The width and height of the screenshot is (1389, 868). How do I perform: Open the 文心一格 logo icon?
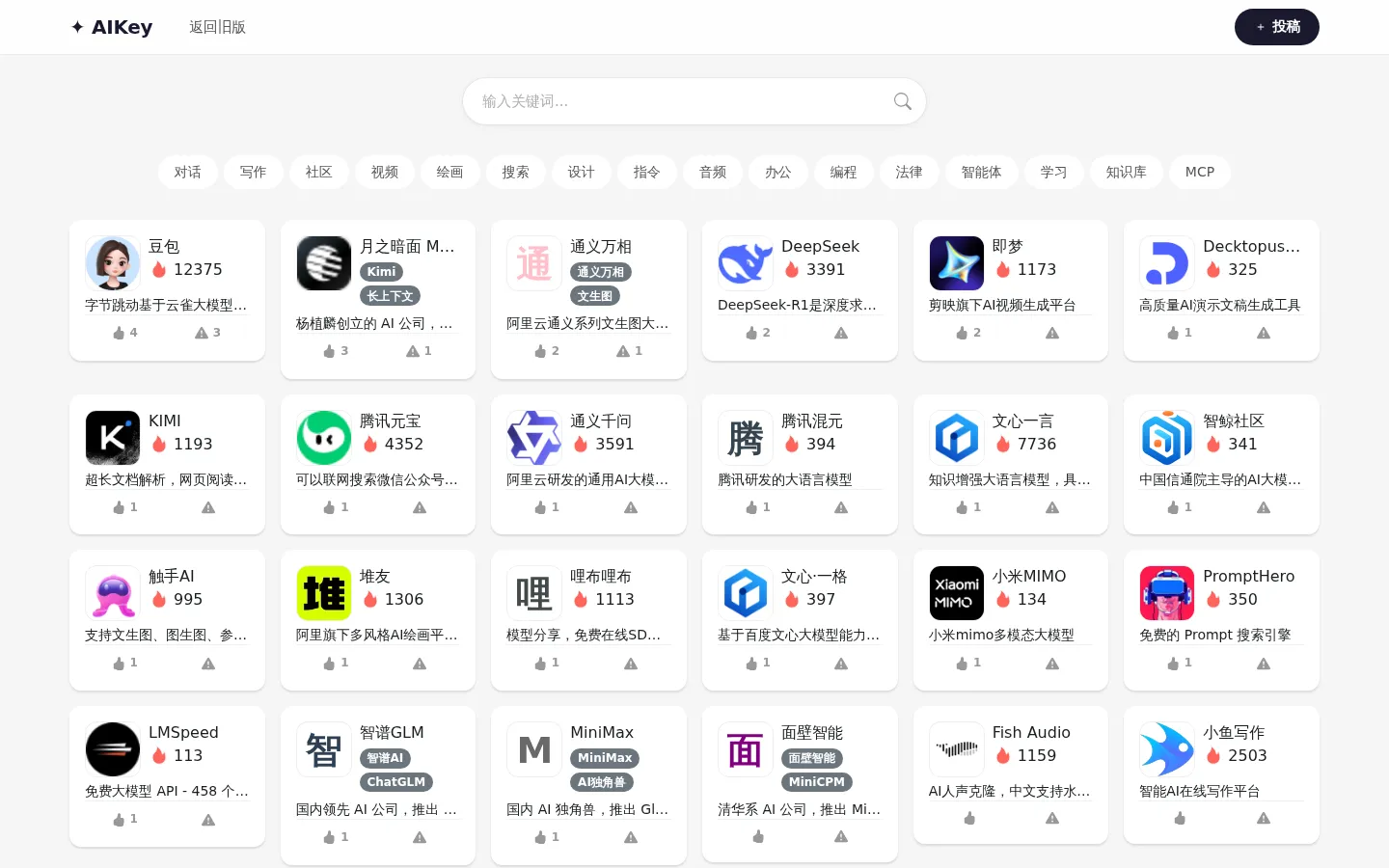click(746, 593)
